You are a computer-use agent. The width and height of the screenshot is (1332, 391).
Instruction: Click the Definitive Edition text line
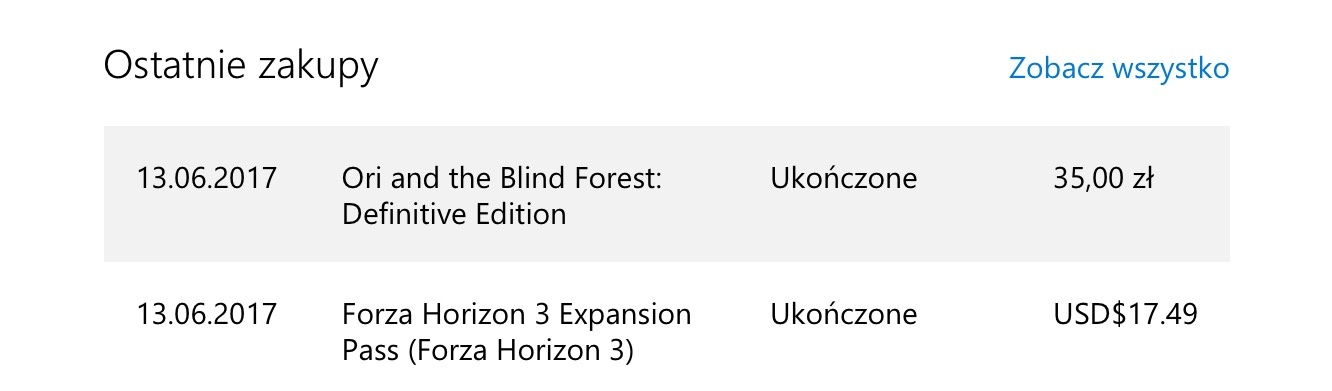[x=454, y=214]
